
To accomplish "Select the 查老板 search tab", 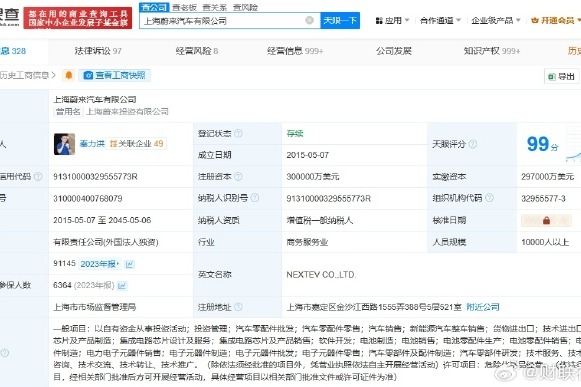I will 185,7.
